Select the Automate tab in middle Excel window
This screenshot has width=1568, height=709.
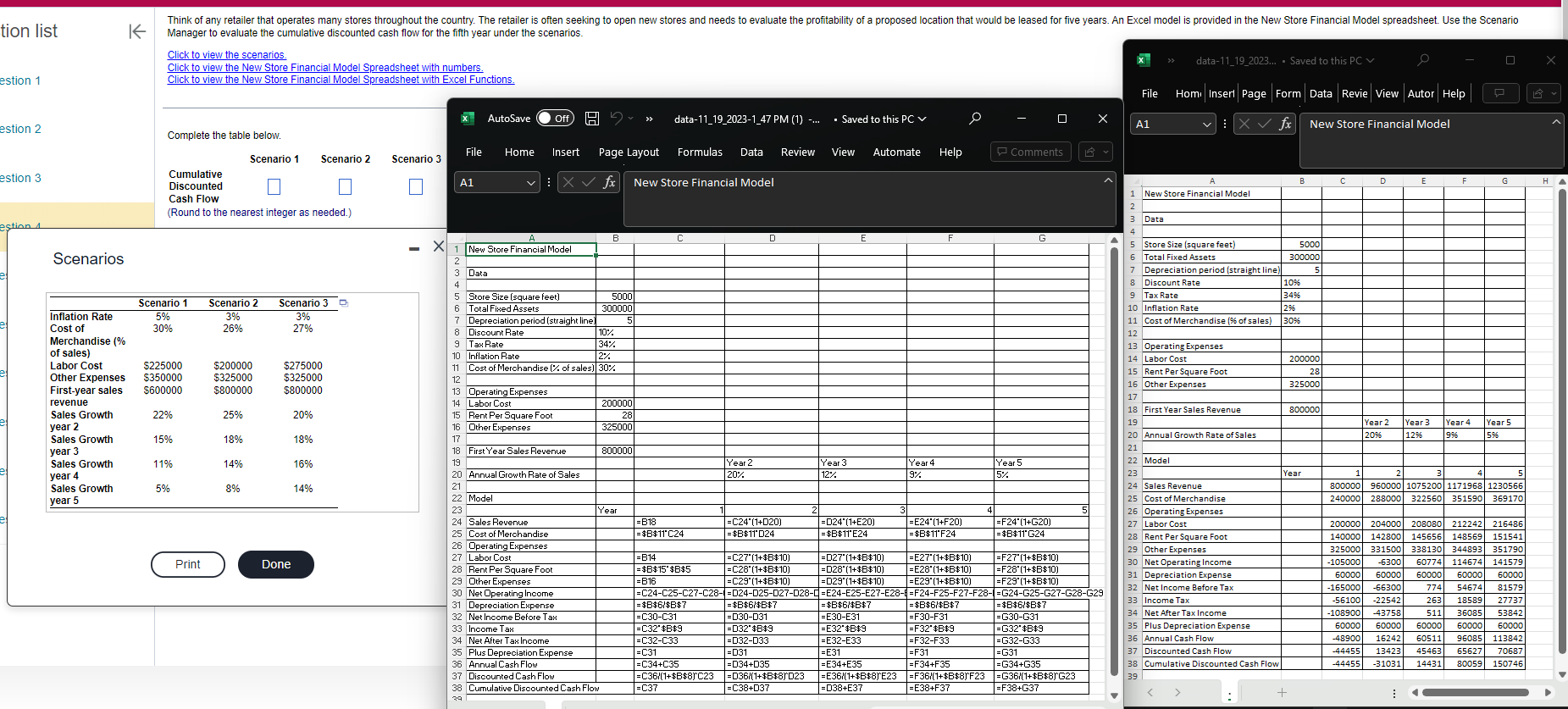[x=896, y=152]
